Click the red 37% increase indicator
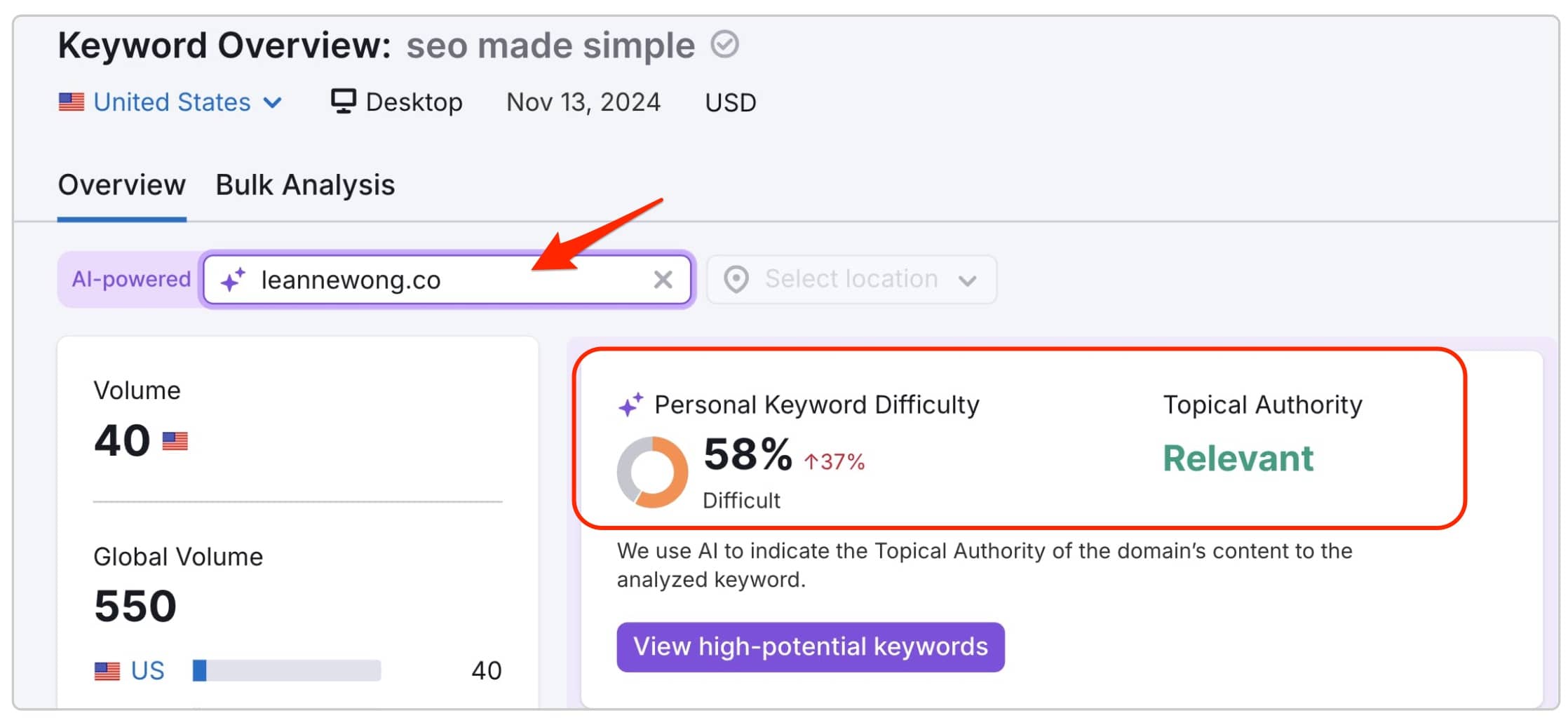Image resolution: width=1568 pixels, height=725 pixels. [834, 462]
